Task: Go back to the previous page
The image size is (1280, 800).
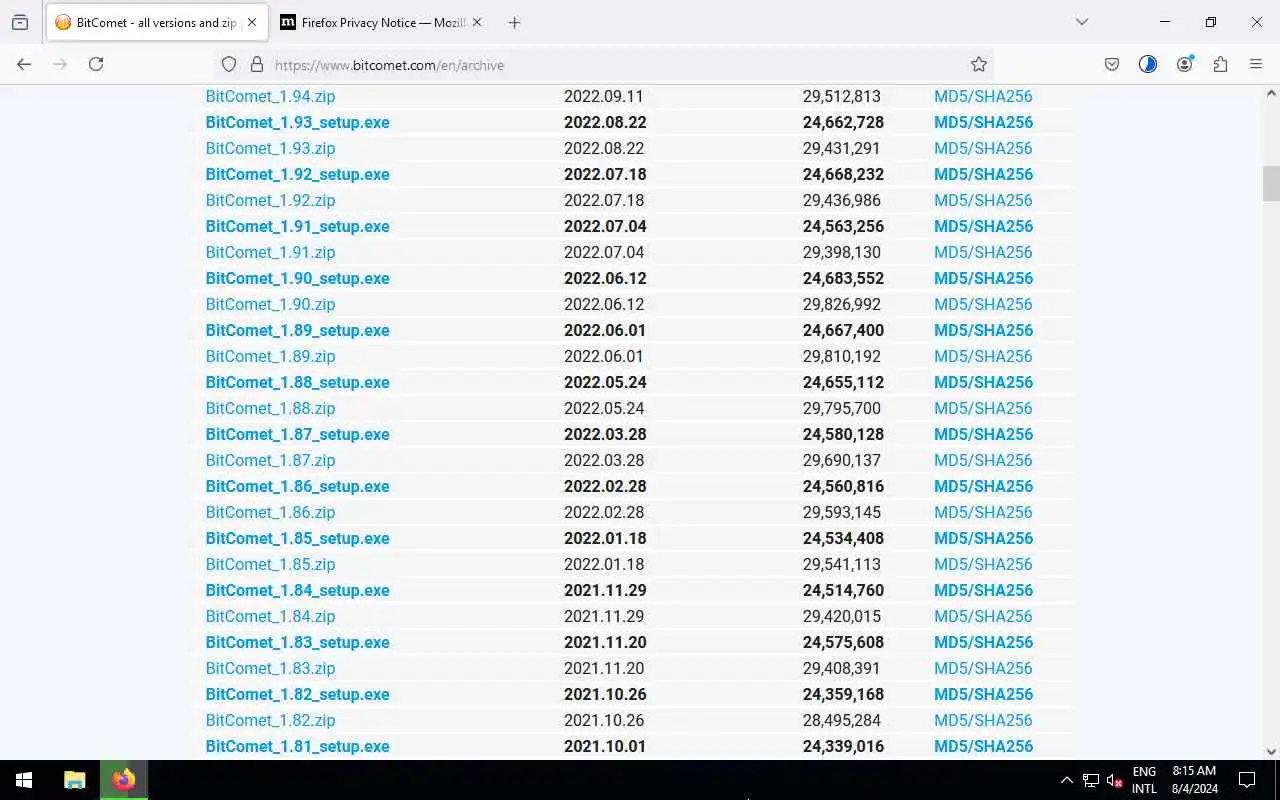Action: click(x=24, y=64)
